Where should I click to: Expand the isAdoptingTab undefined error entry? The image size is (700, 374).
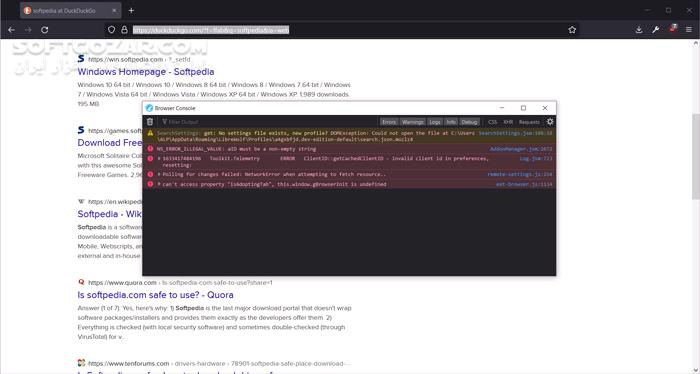[159, 184]
